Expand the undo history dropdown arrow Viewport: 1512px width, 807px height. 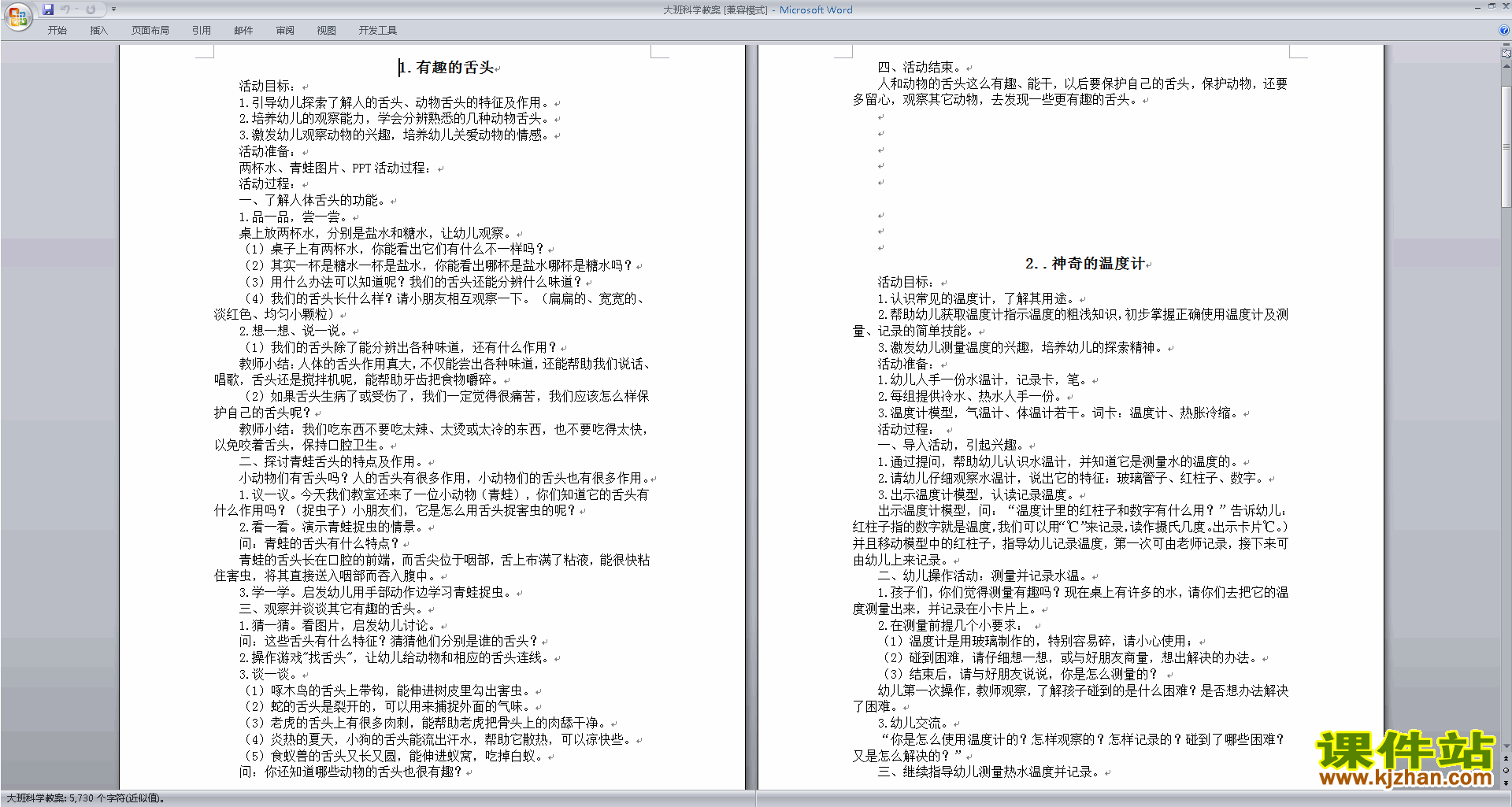pyautogui.click(x=76, y=9)
